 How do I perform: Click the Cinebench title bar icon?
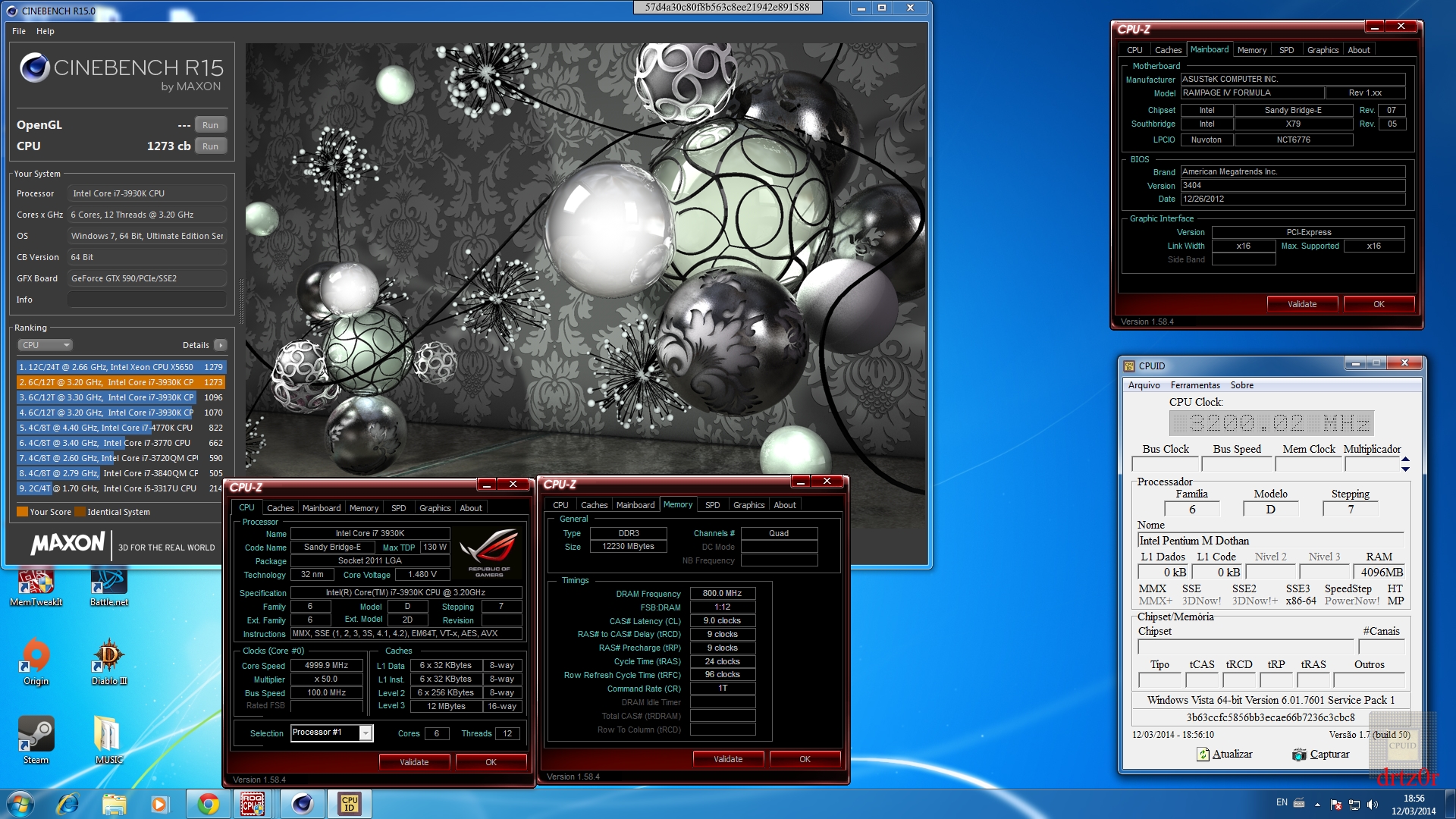tap(11, 11)
